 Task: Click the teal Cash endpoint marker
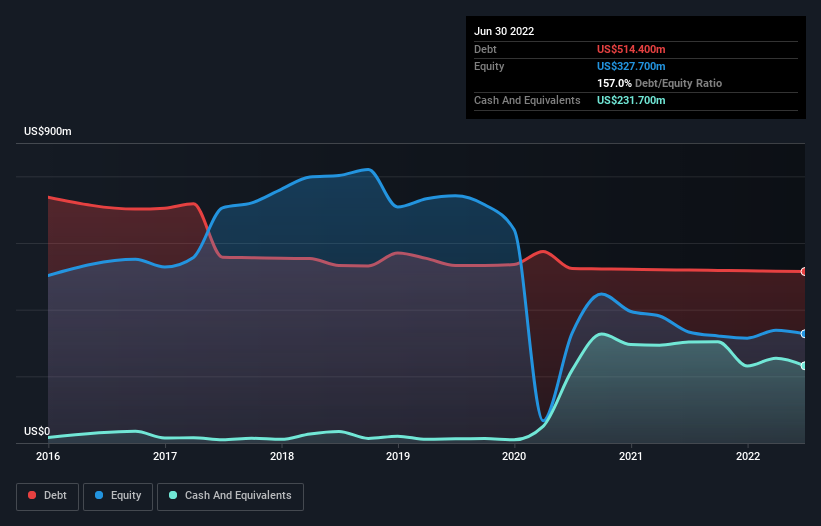(804, 366)
